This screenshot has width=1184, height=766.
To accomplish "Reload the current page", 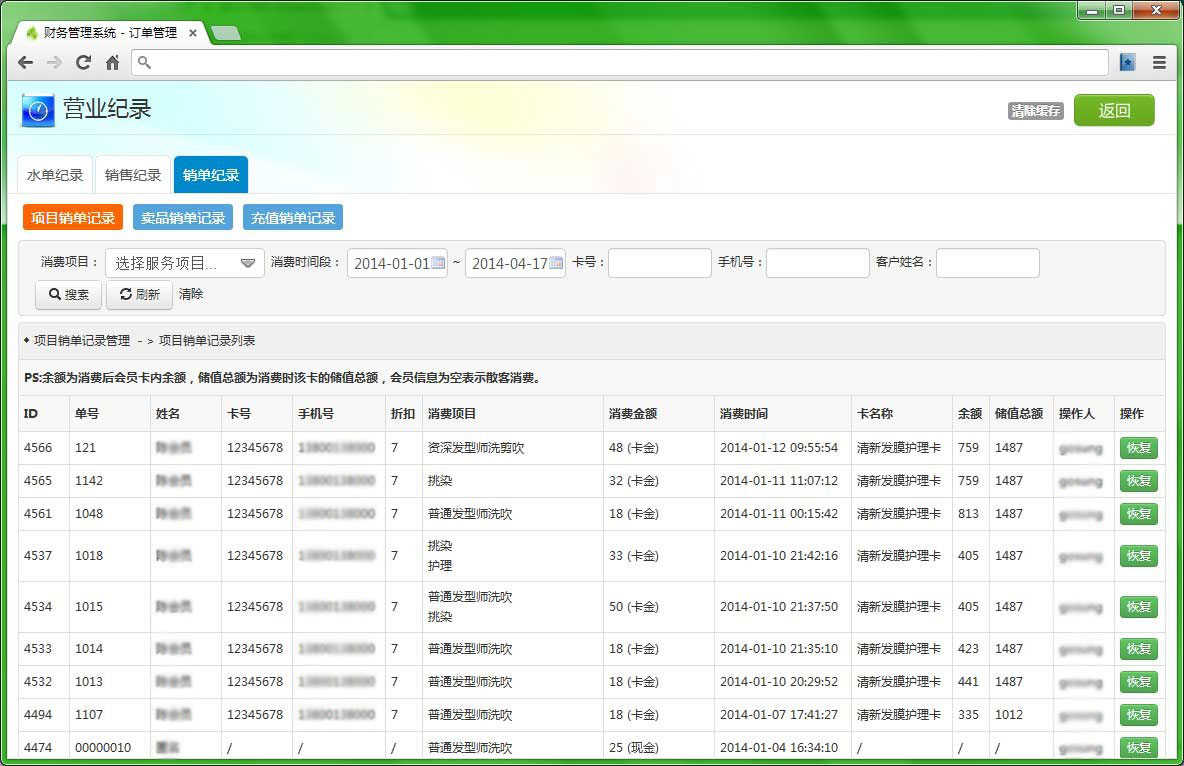I will coord(83,63).
